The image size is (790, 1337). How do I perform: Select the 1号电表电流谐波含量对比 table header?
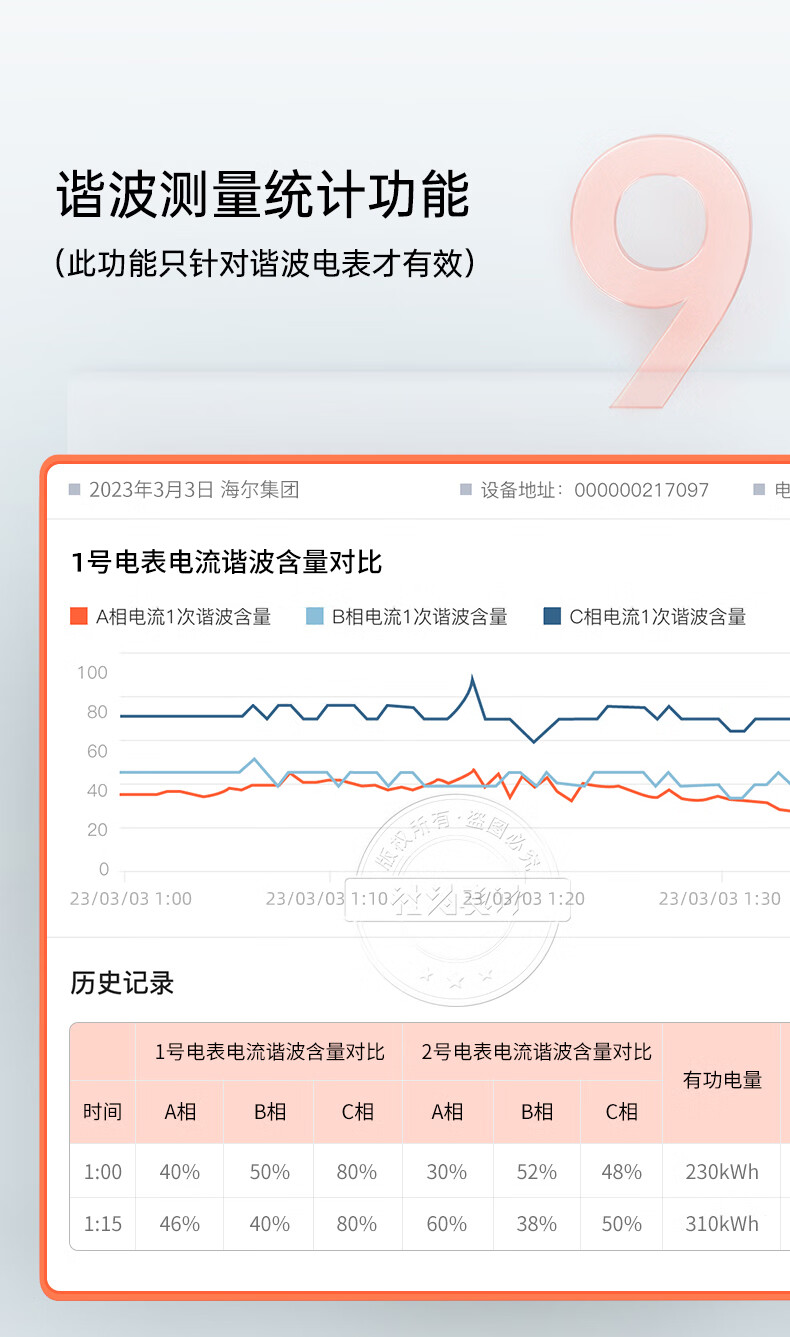tap(269, 1052)
